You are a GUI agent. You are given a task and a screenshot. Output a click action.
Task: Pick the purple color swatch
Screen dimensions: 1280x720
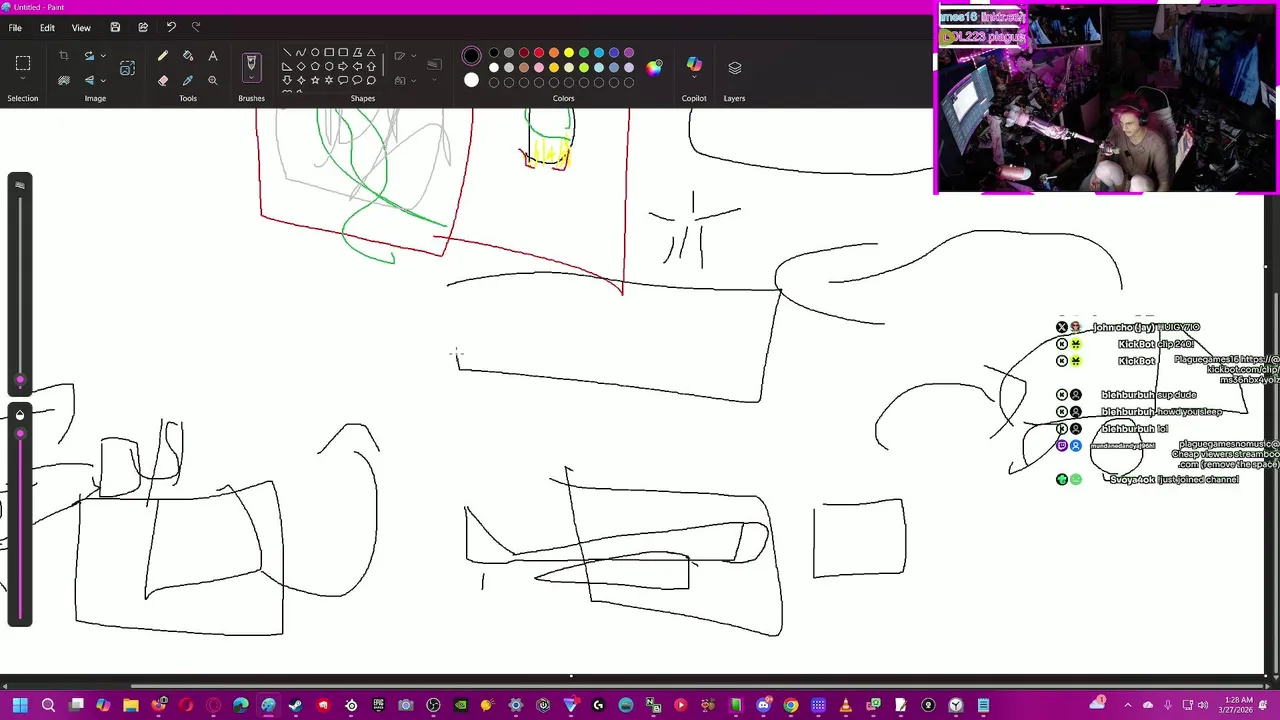[629, 52]
